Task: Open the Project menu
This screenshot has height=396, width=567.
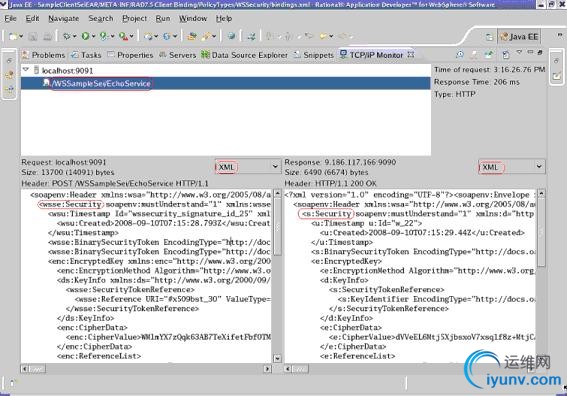Action: point(135,18)
